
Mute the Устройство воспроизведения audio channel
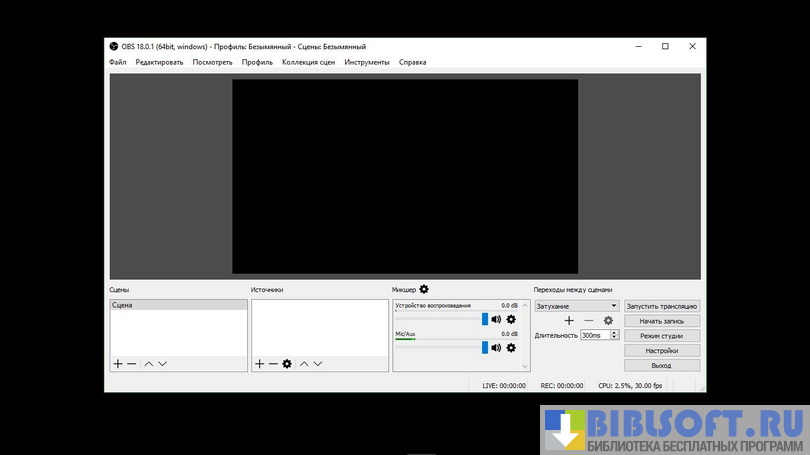tap(496, 320)
